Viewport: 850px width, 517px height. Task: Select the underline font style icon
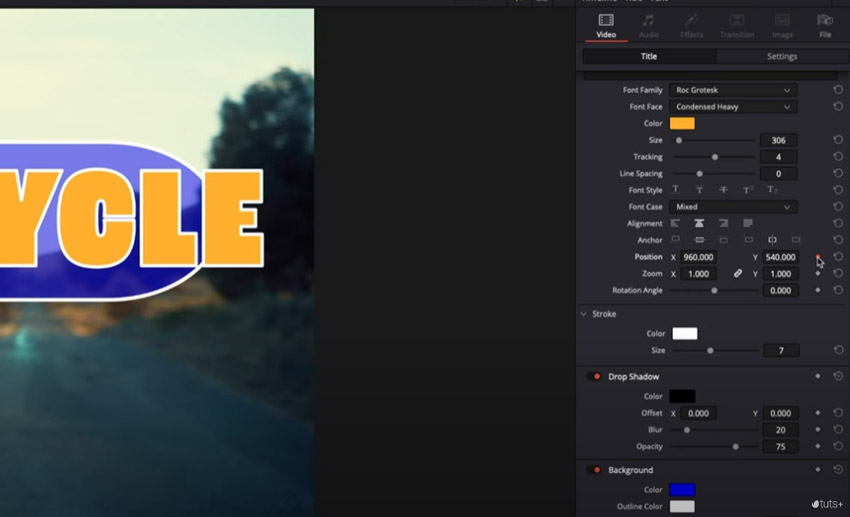pos(675,190)
